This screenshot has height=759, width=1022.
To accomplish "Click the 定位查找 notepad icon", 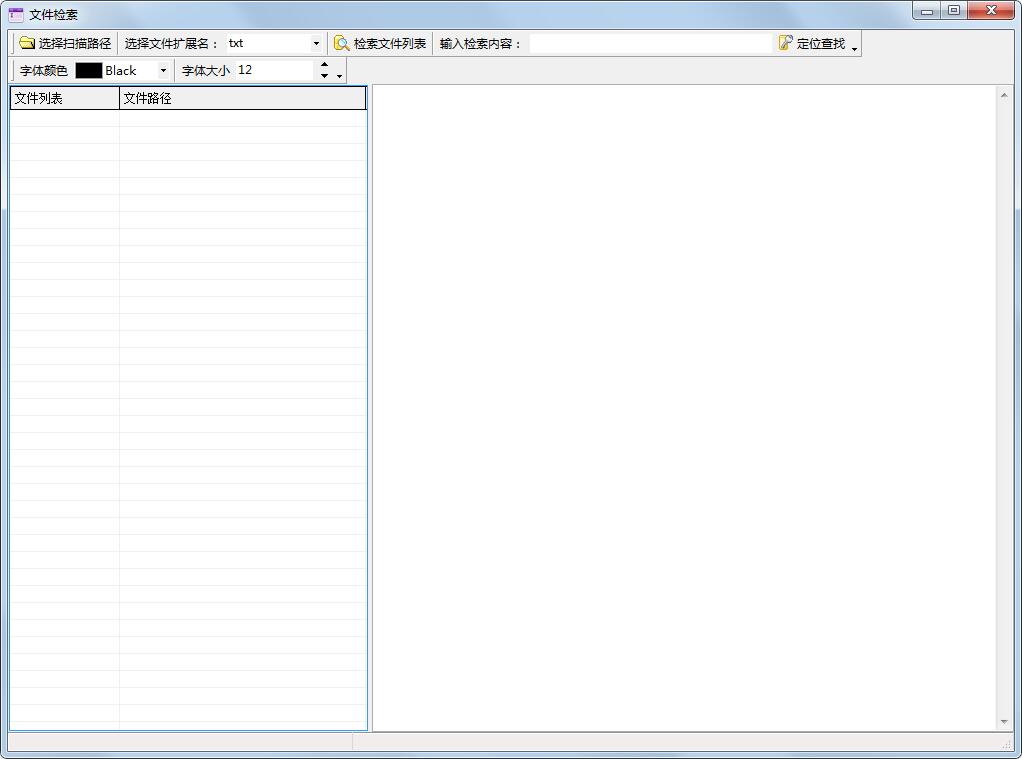I will 786,43.
